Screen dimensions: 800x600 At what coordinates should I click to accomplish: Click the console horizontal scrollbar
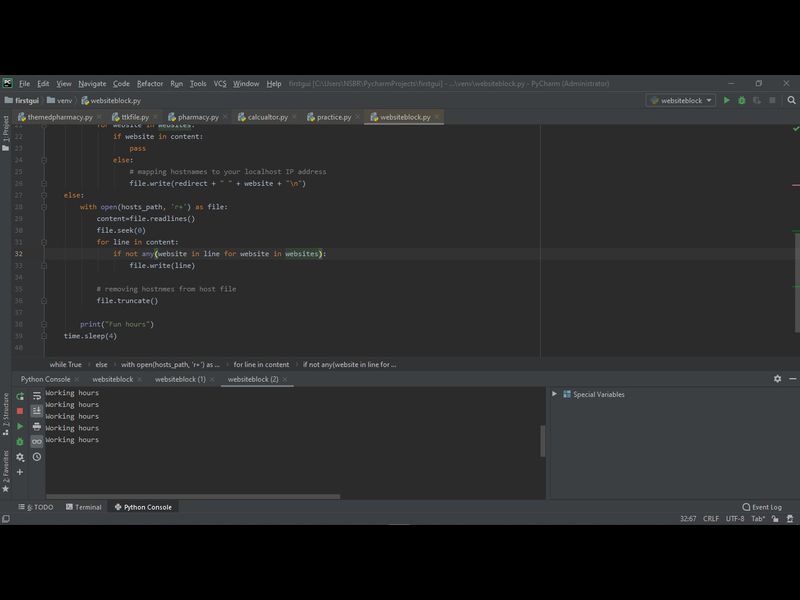point(193,496)
